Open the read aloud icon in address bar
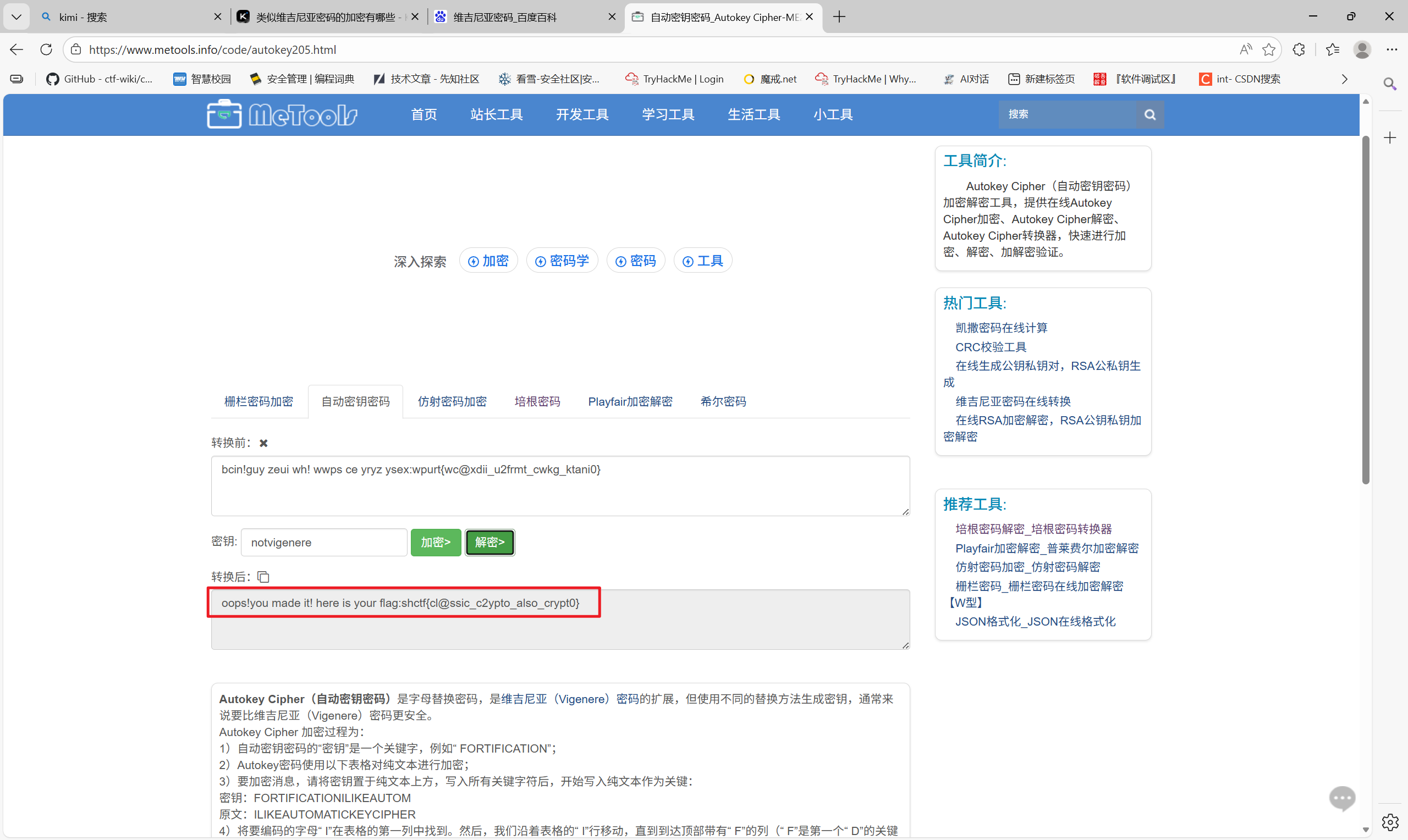1408x840 pixels. pos(1245,50)
